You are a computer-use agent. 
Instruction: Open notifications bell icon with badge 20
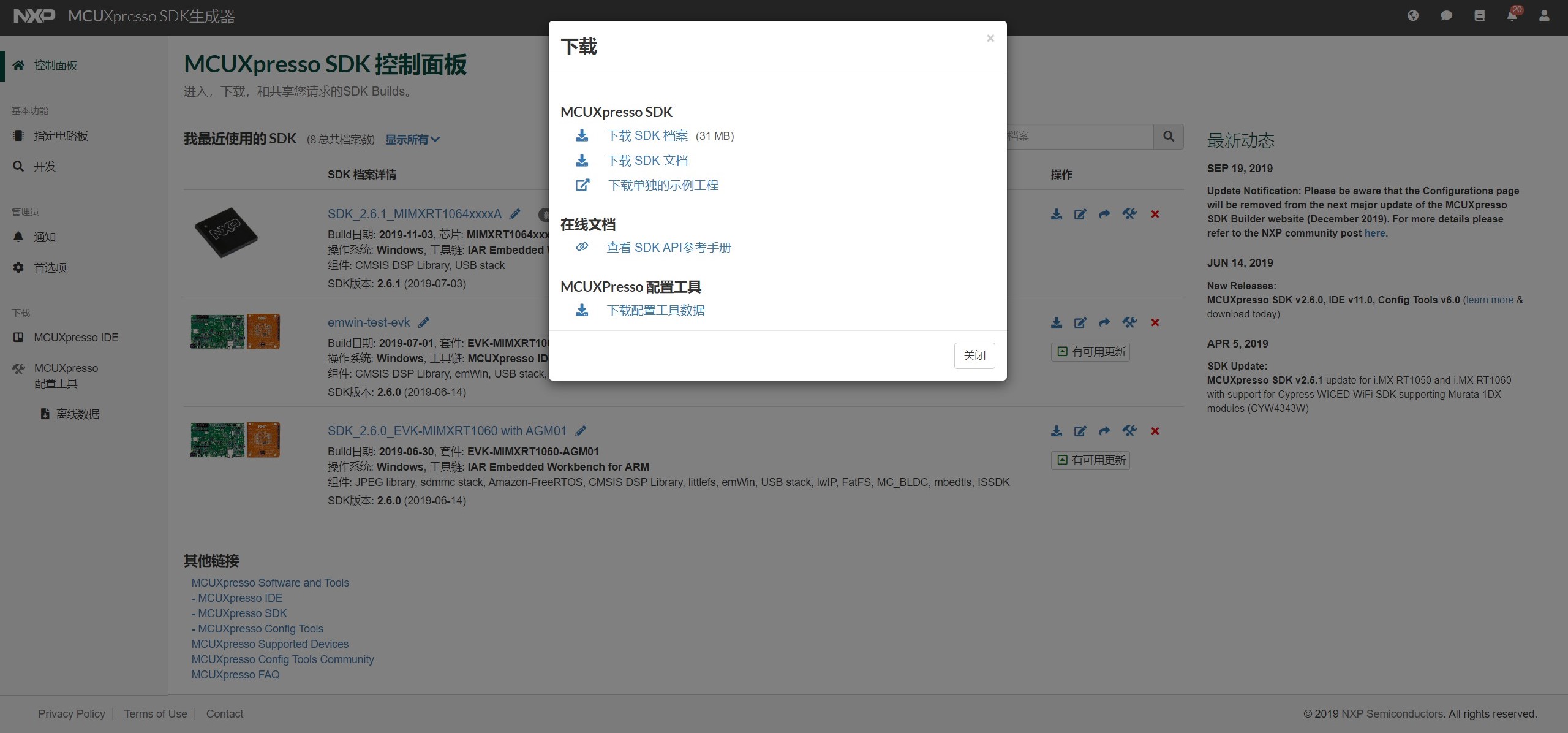click(x=1512, y=15)
